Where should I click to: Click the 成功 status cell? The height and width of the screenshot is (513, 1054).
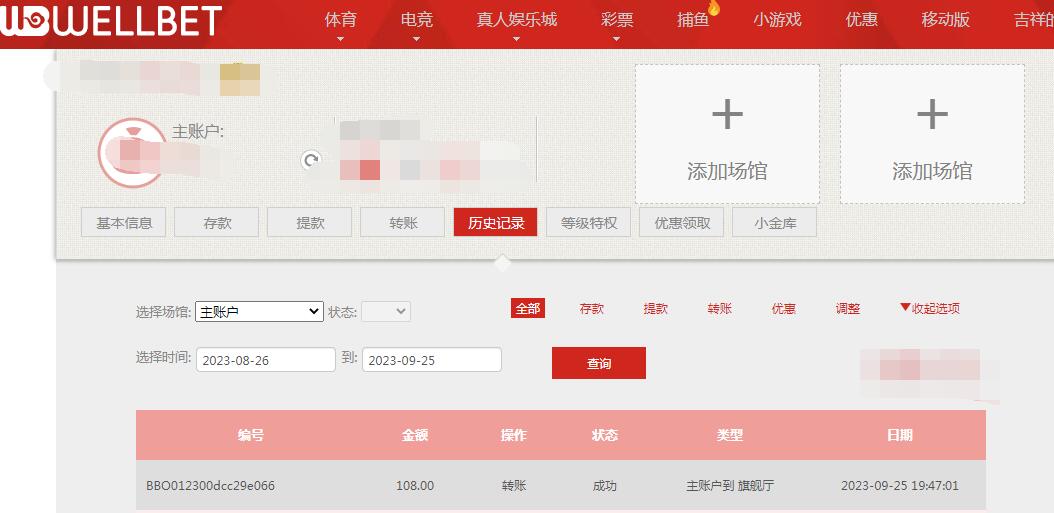604,485
